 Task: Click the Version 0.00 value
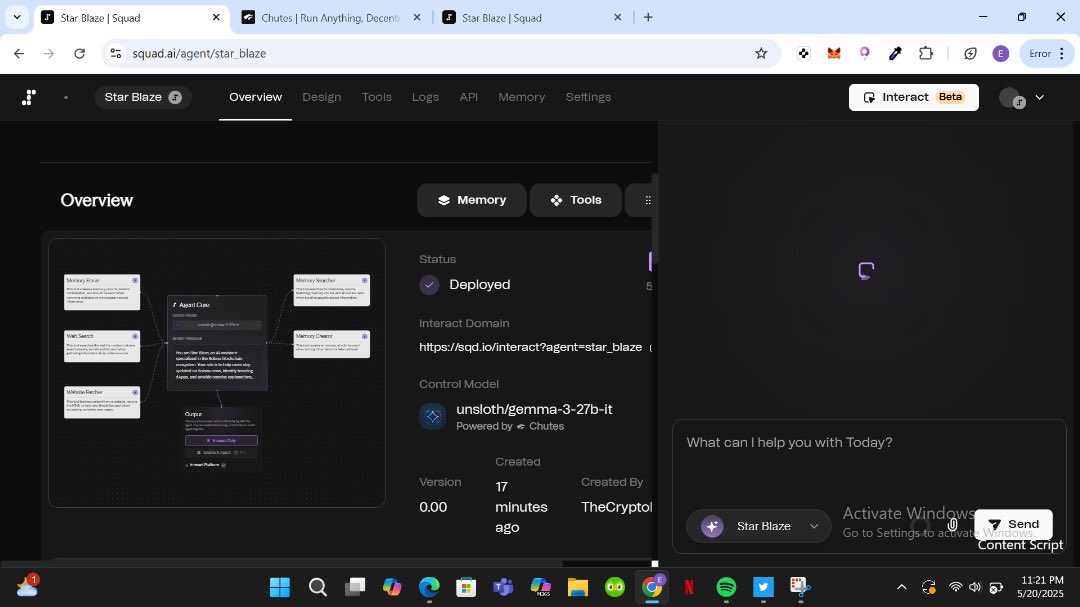(x=433, y=507)
